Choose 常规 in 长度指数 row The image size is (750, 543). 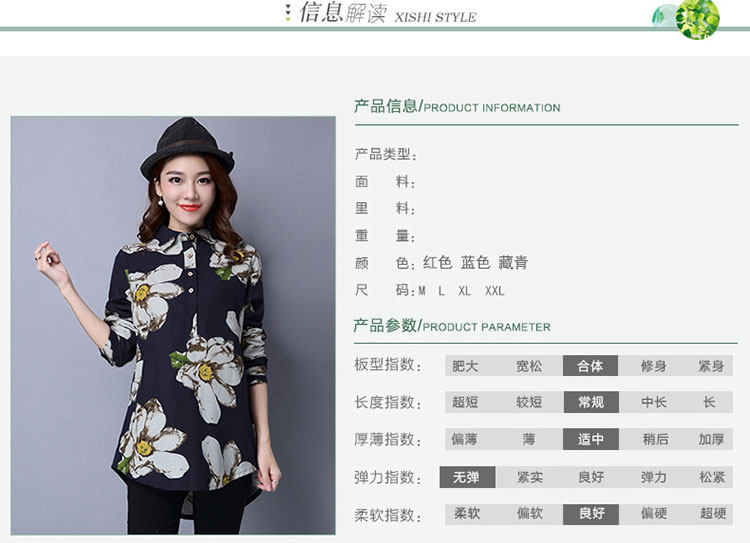pyautogui.click(x=591, y=402)
